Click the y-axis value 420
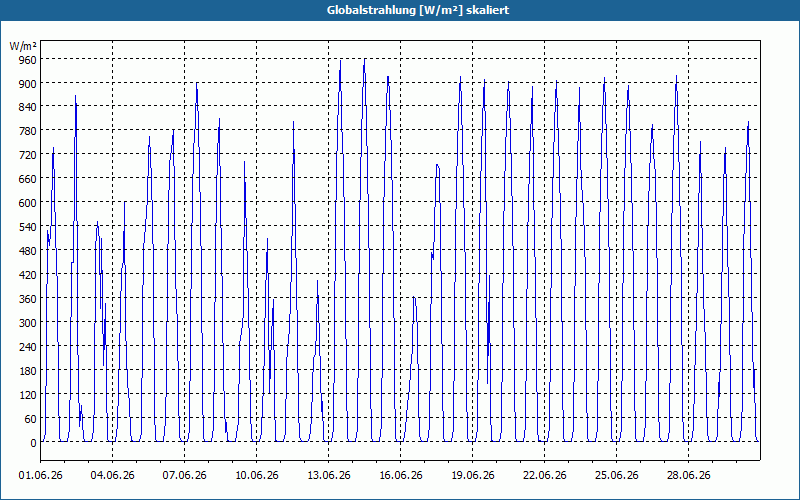Image resolution: width=800 pixels, height=500 pixels. coord(28,275)
